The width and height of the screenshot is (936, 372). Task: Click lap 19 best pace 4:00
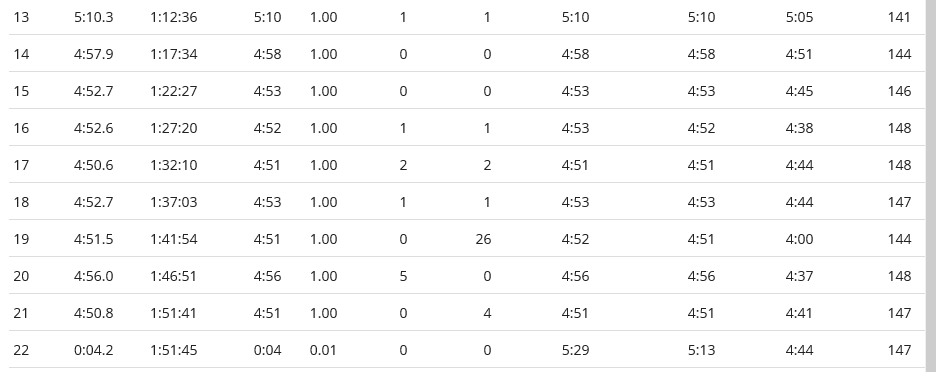pos(799,239)
